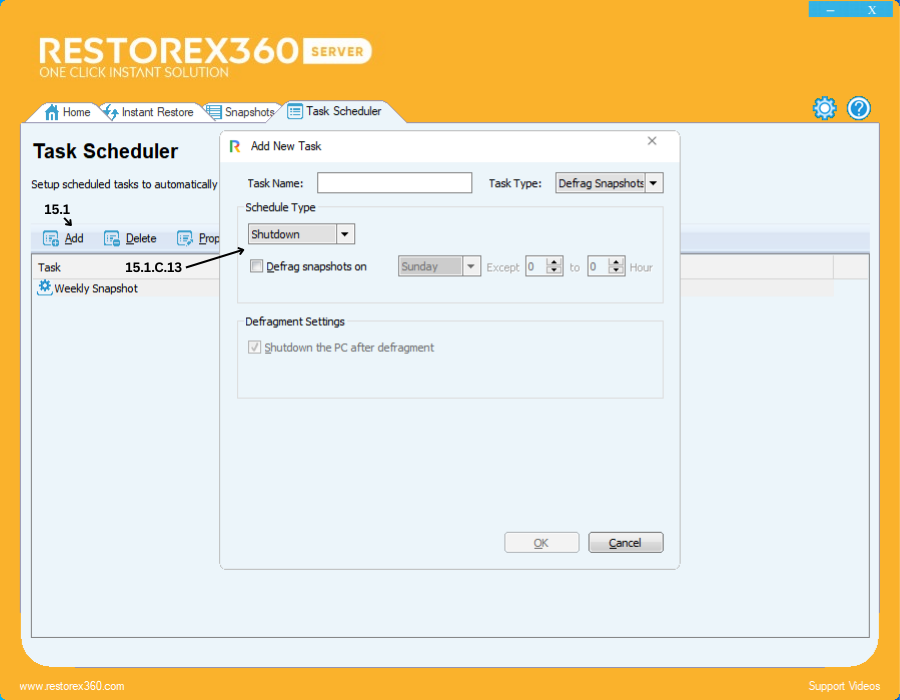Click the Cancel button in Add New Task
This screenshot has width=900, height=700.
[x=626, y=542]
